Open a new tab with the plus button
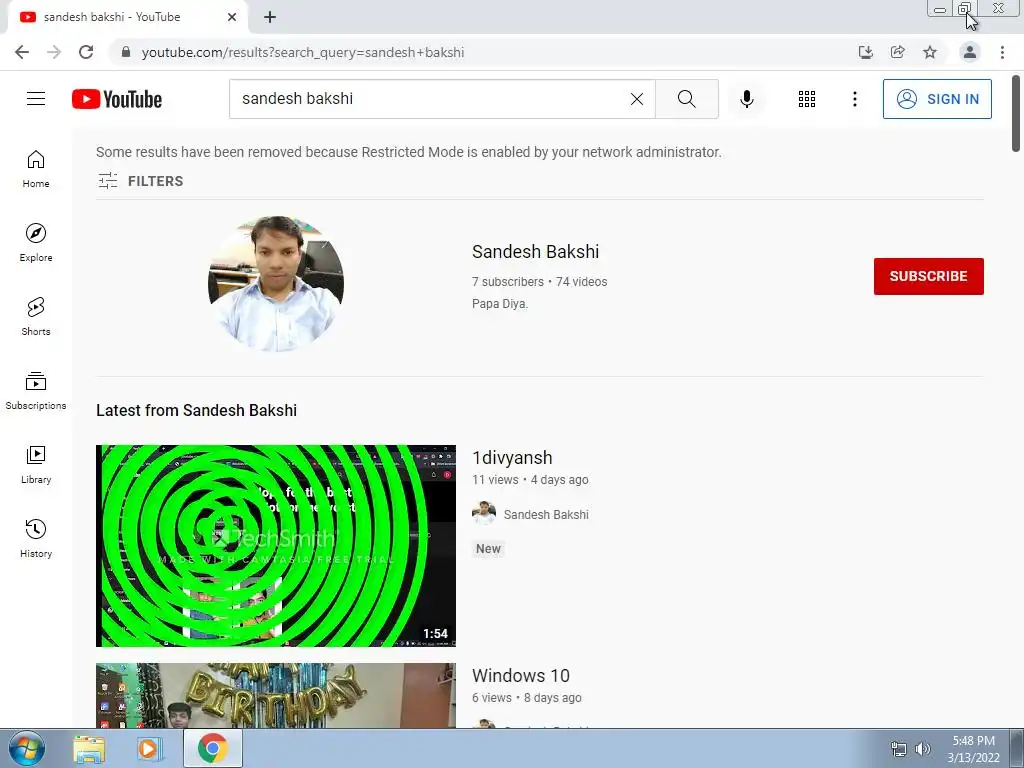 click(270, 17)
